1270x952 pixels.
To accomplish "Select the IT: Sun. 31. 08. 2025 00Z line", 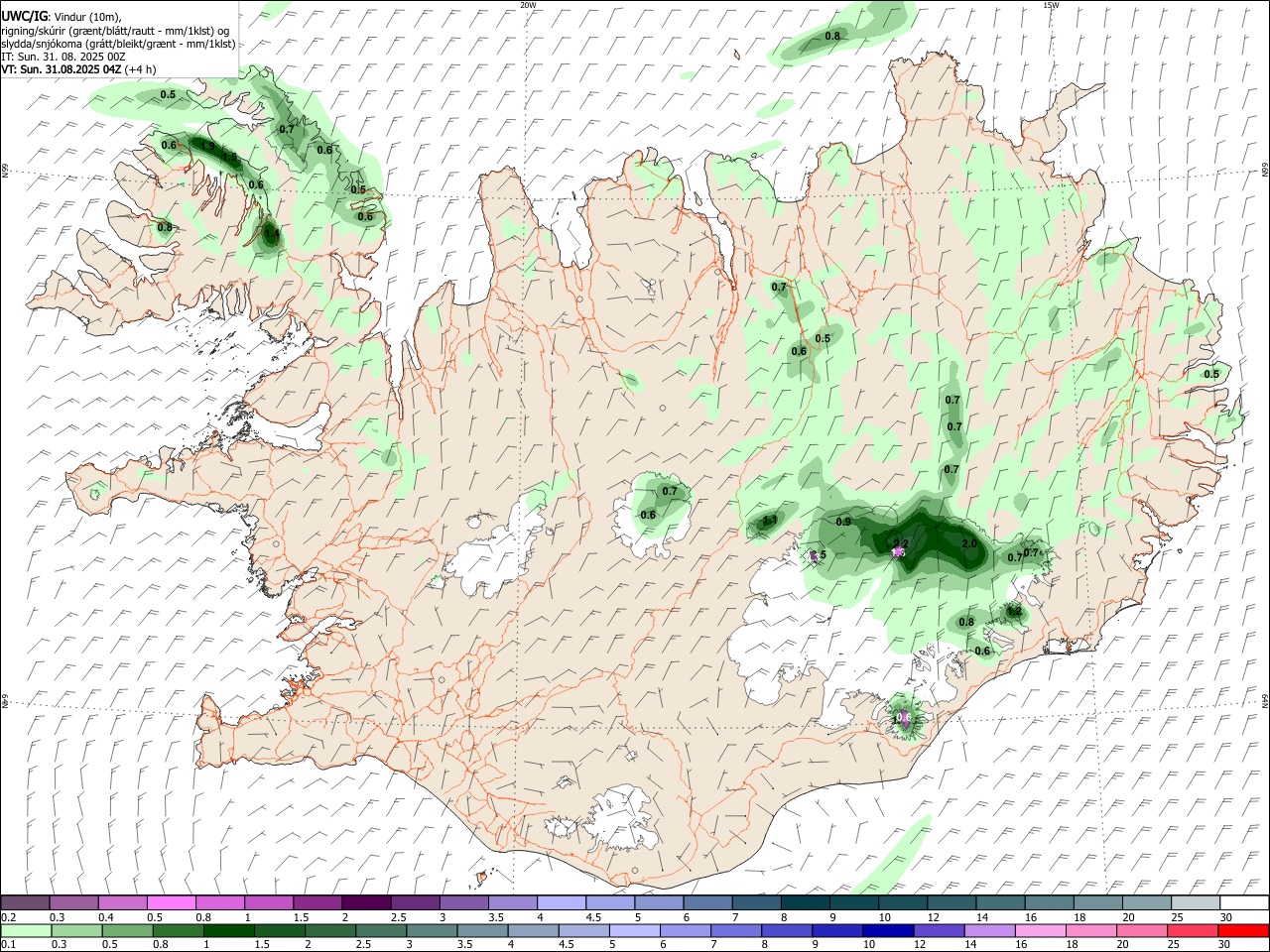I will [63, 58].
